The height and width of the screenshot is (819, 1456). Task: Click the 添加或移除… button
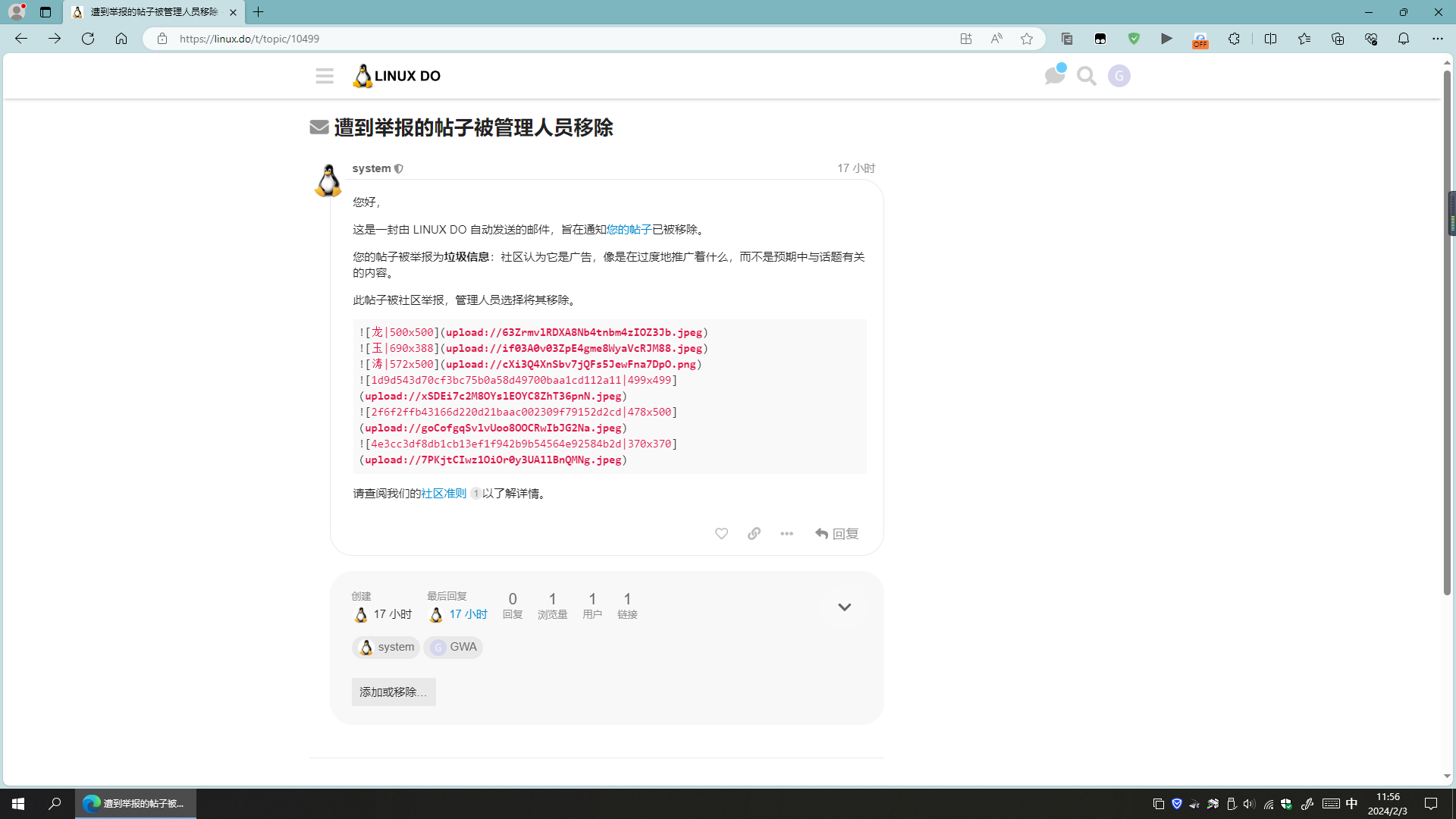click(394, 692)
